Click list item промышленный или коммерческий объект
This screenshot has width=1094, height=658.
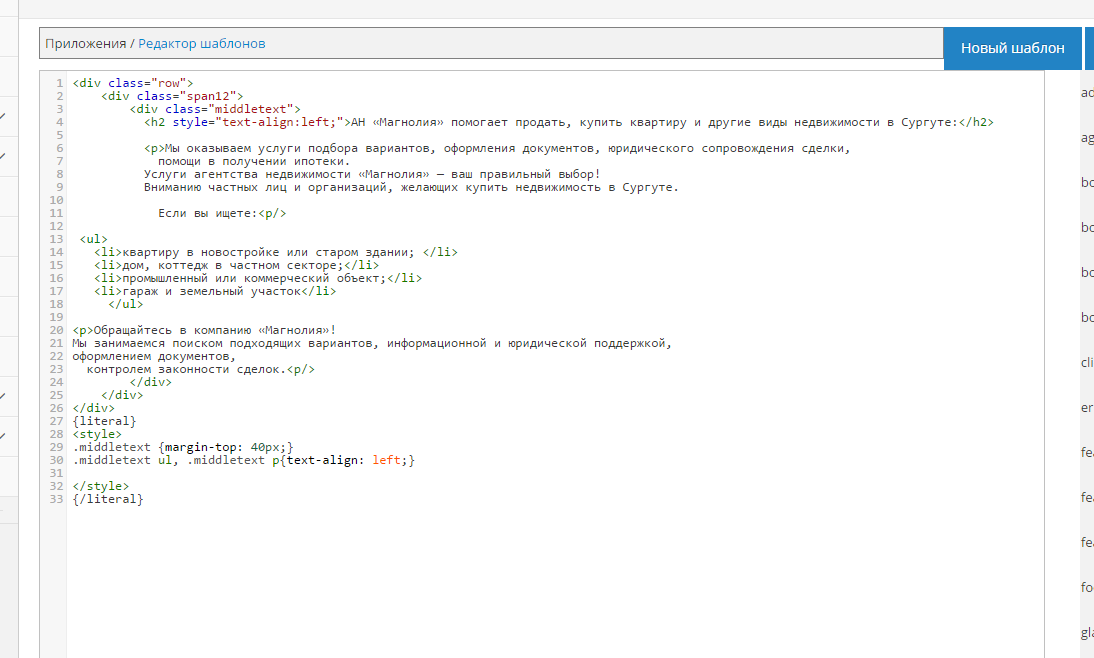pyautogui.click(x=258, y=278)
